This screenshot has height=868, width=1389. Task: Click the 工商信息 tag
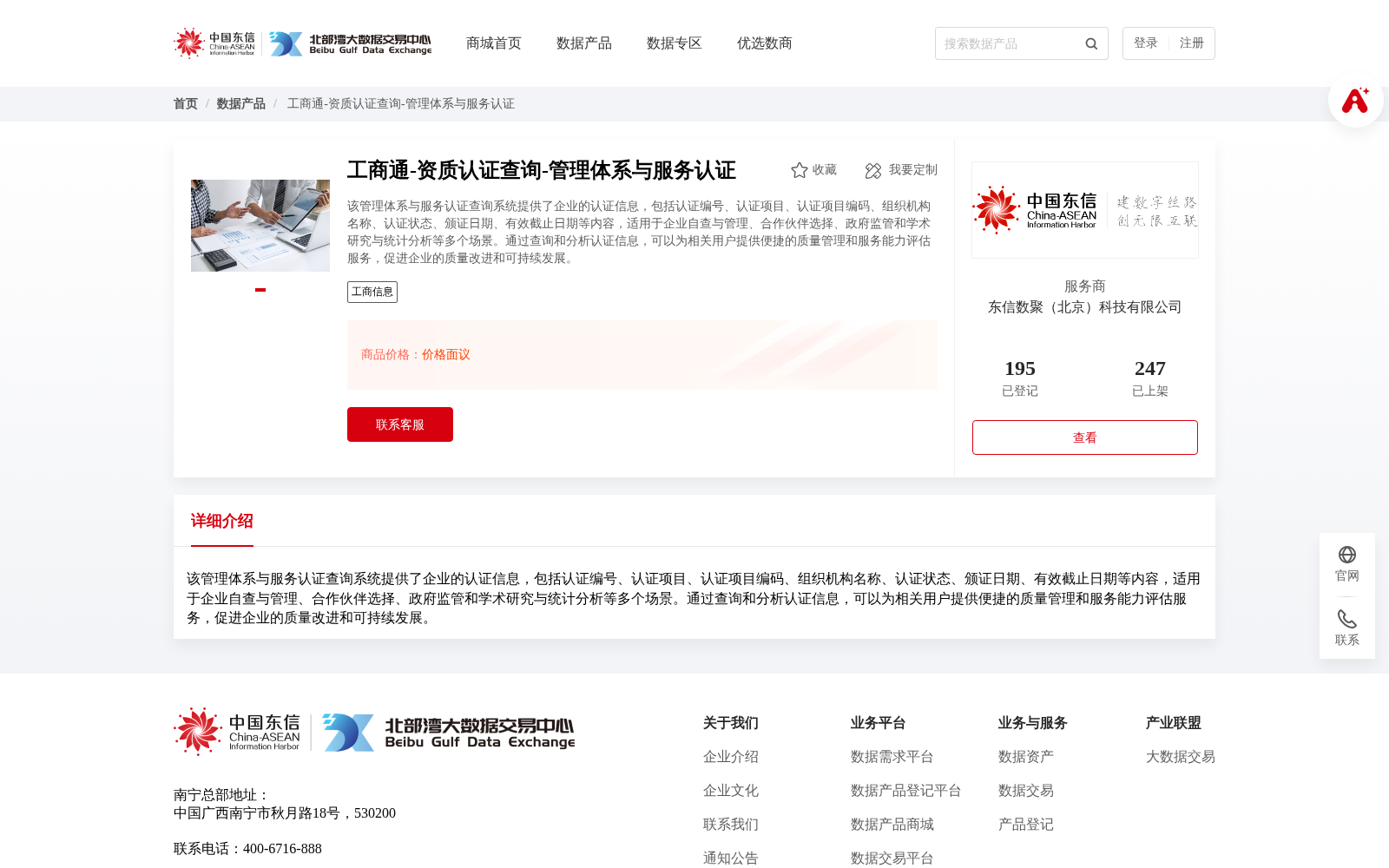(x=372, y=292)
